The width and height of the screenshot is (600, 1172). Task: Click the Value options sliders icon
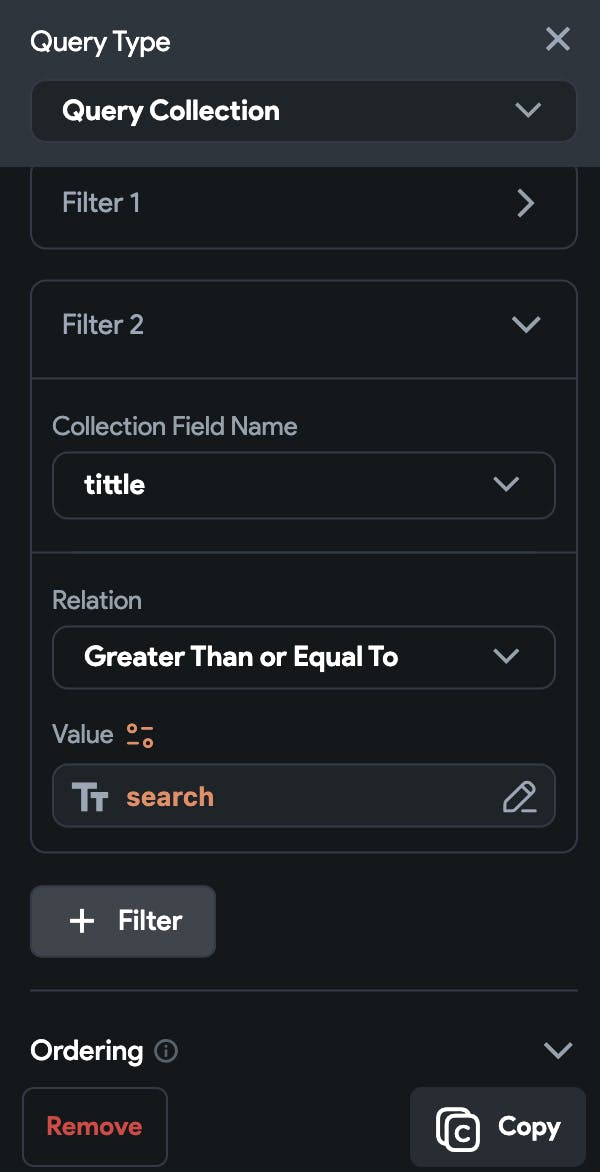click(140, 736)
